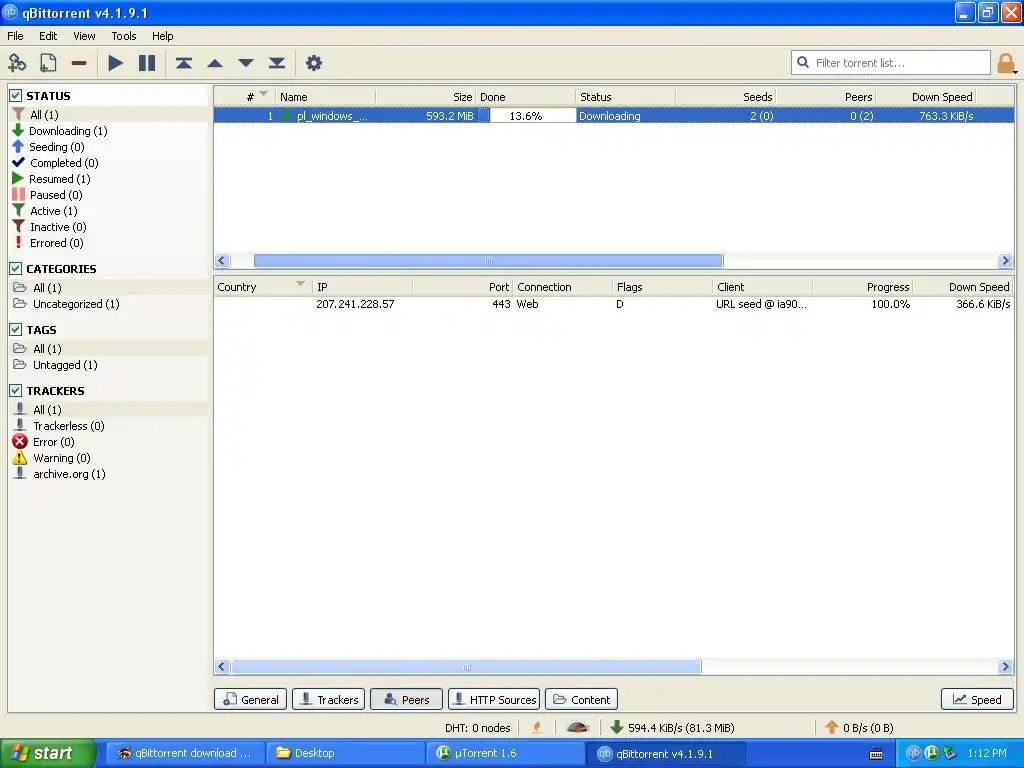
Task: Open the Windows start button
Action: pos(46,753)
